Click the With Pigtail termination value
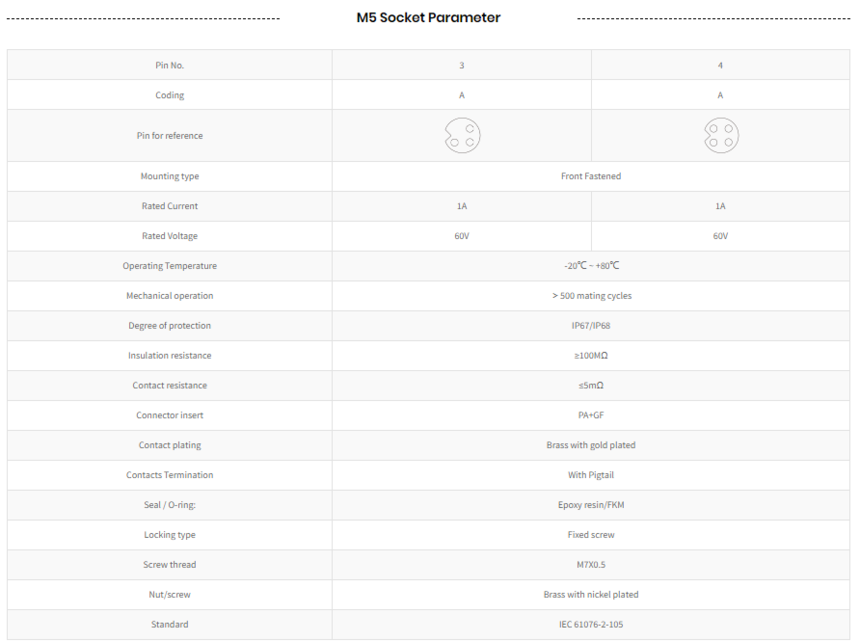This screenshot has height=641, width=860. tap(591, 475)
